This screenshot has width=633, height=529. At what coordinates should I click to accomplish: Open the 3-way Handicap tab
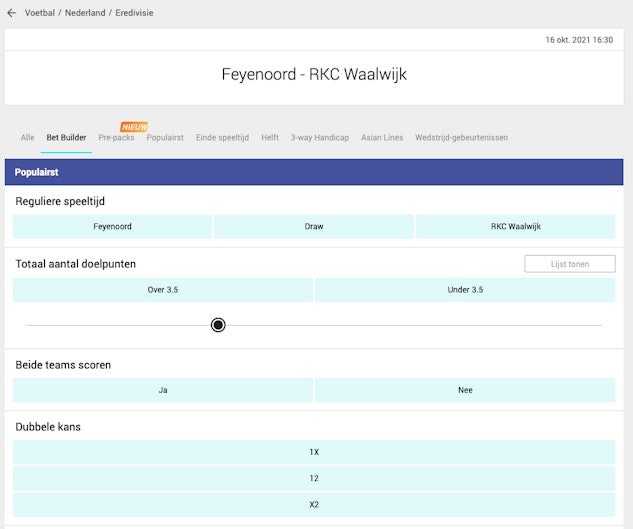(x=320, y=138)
